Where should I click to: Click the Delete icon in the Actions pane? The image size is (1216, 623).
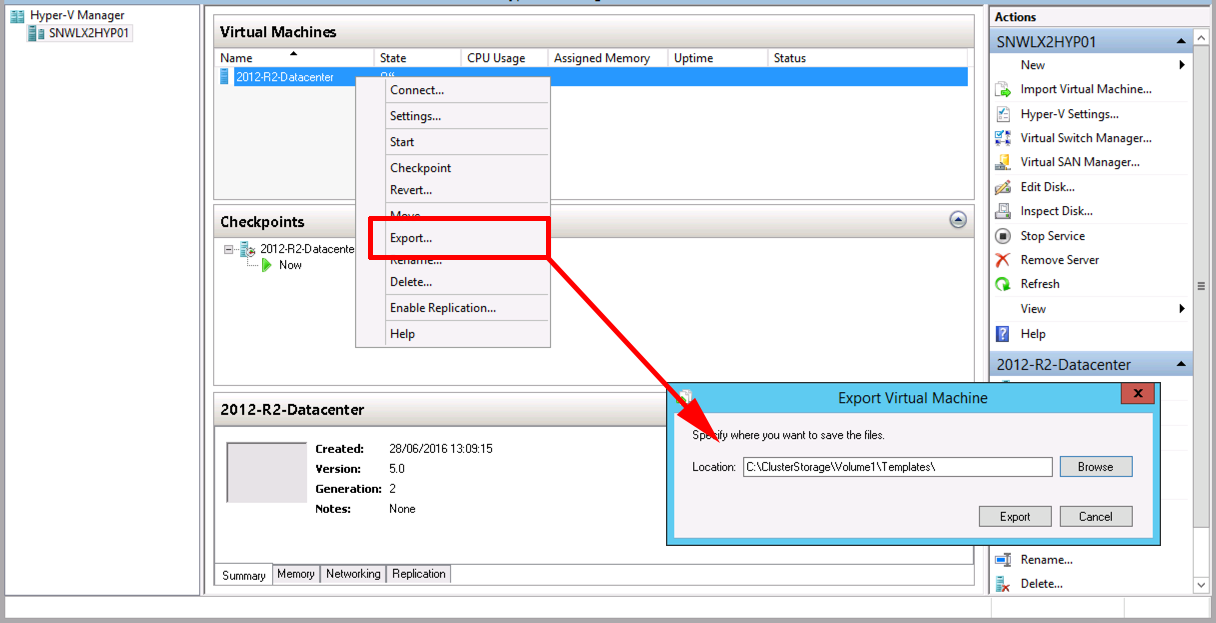[x=1003, y=584]
